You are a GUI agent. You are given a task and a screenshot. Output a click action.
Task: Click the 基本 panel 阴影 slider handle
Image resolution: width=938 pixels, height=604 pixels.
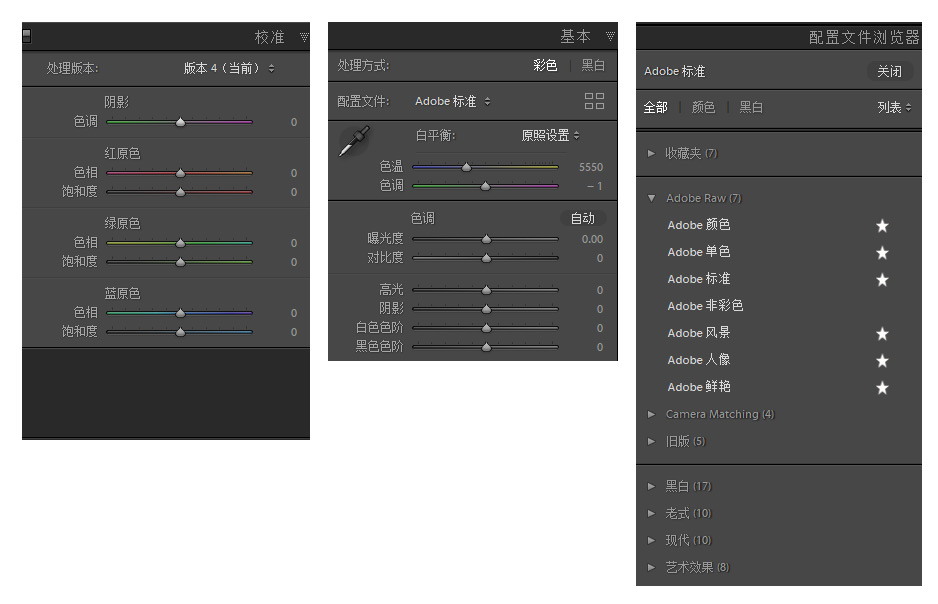(x=486, y=309)
